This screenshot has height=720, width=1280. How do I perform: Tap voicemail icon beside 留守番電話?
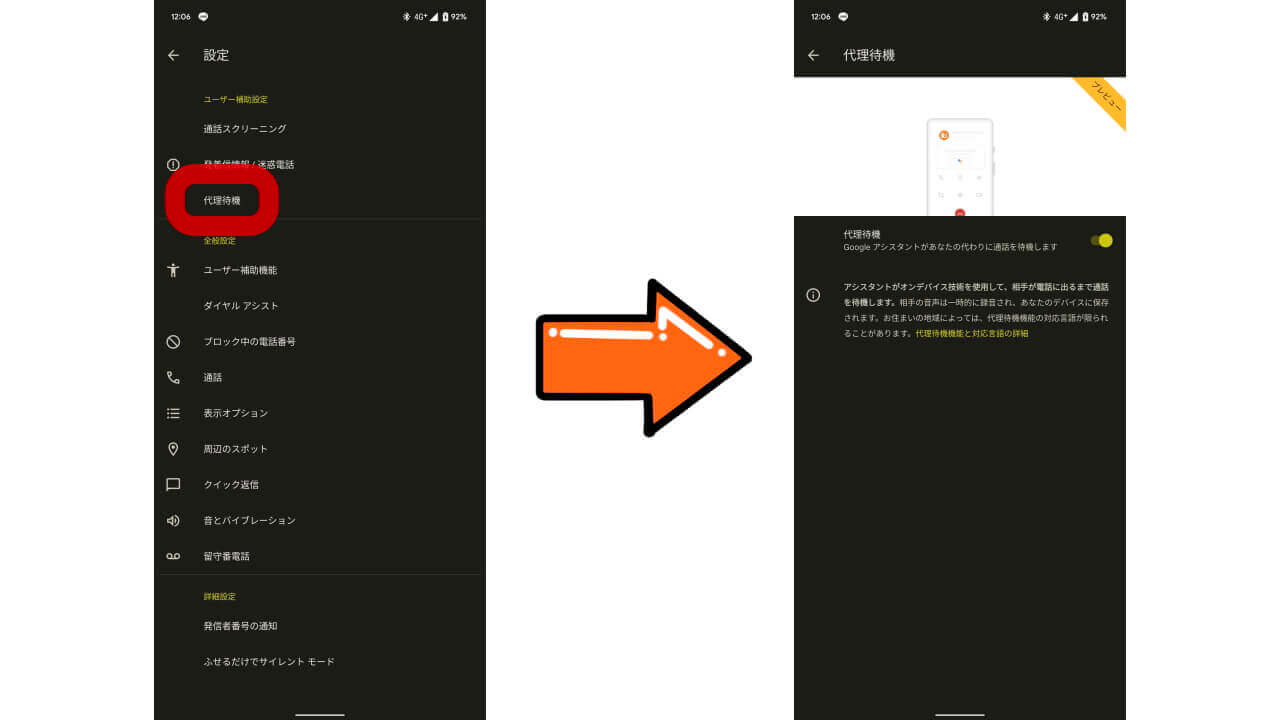point(173,556)
